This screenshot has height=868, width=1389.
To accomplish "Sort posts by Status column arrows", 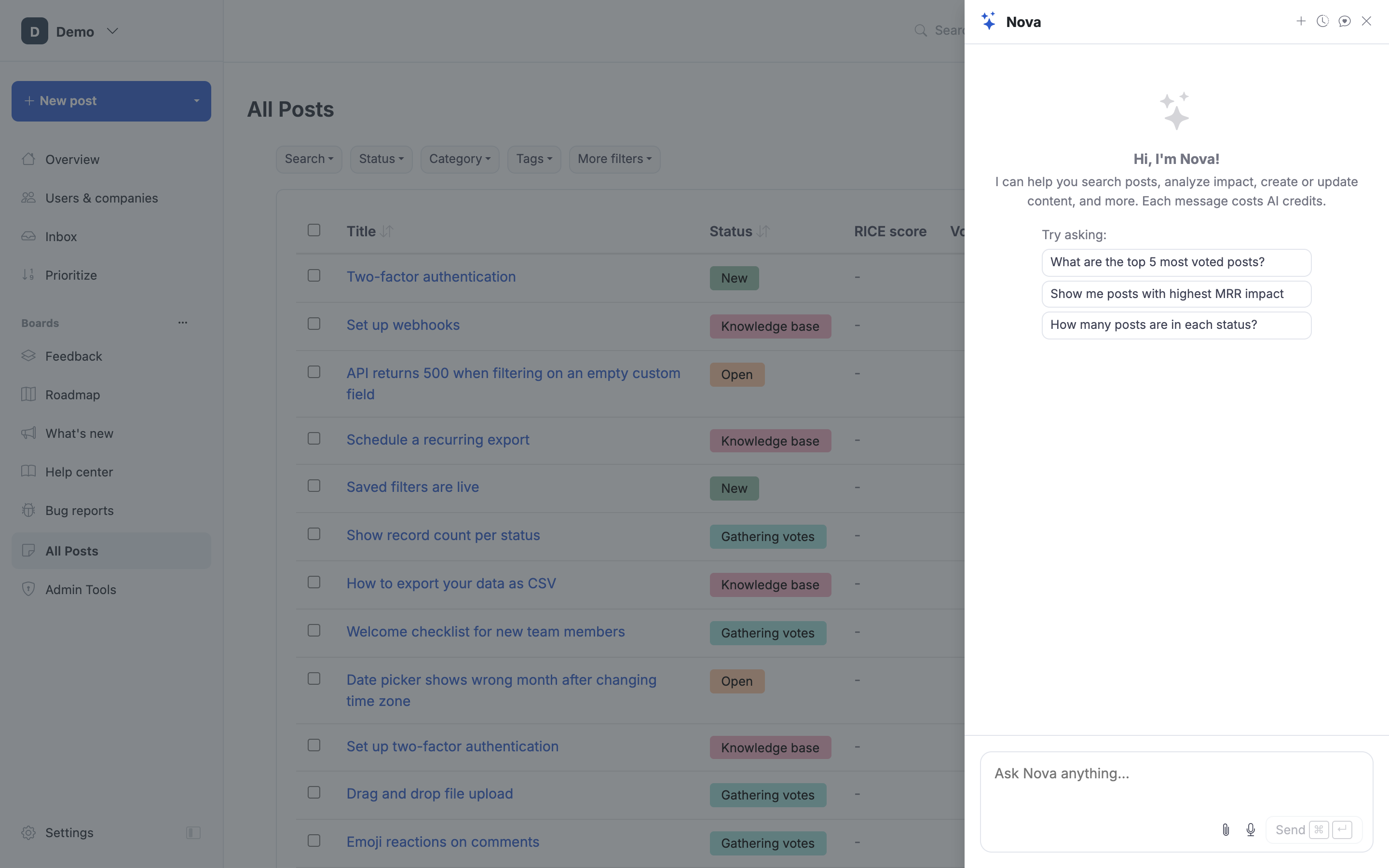I will (763, 231).
